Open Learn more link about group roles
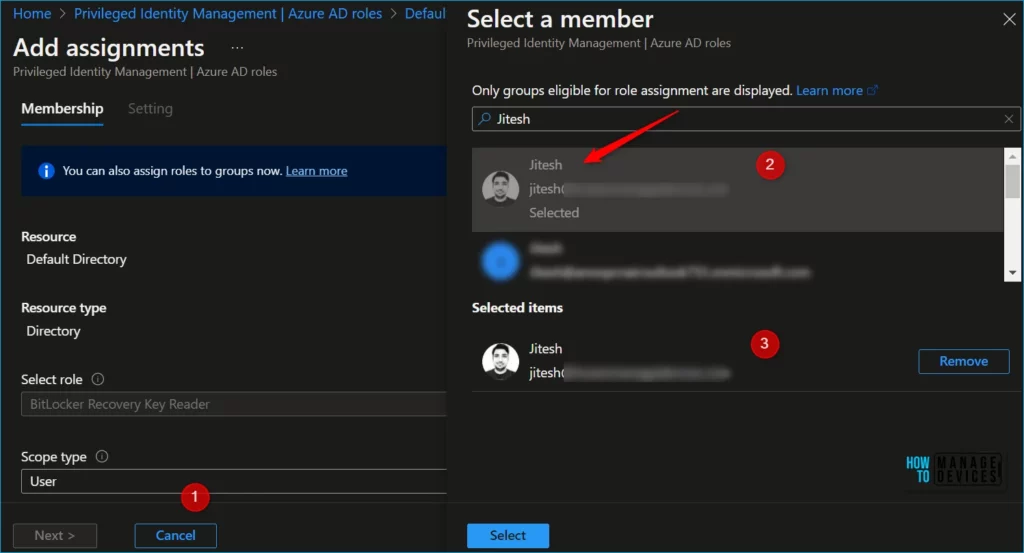 coord(316,171)
